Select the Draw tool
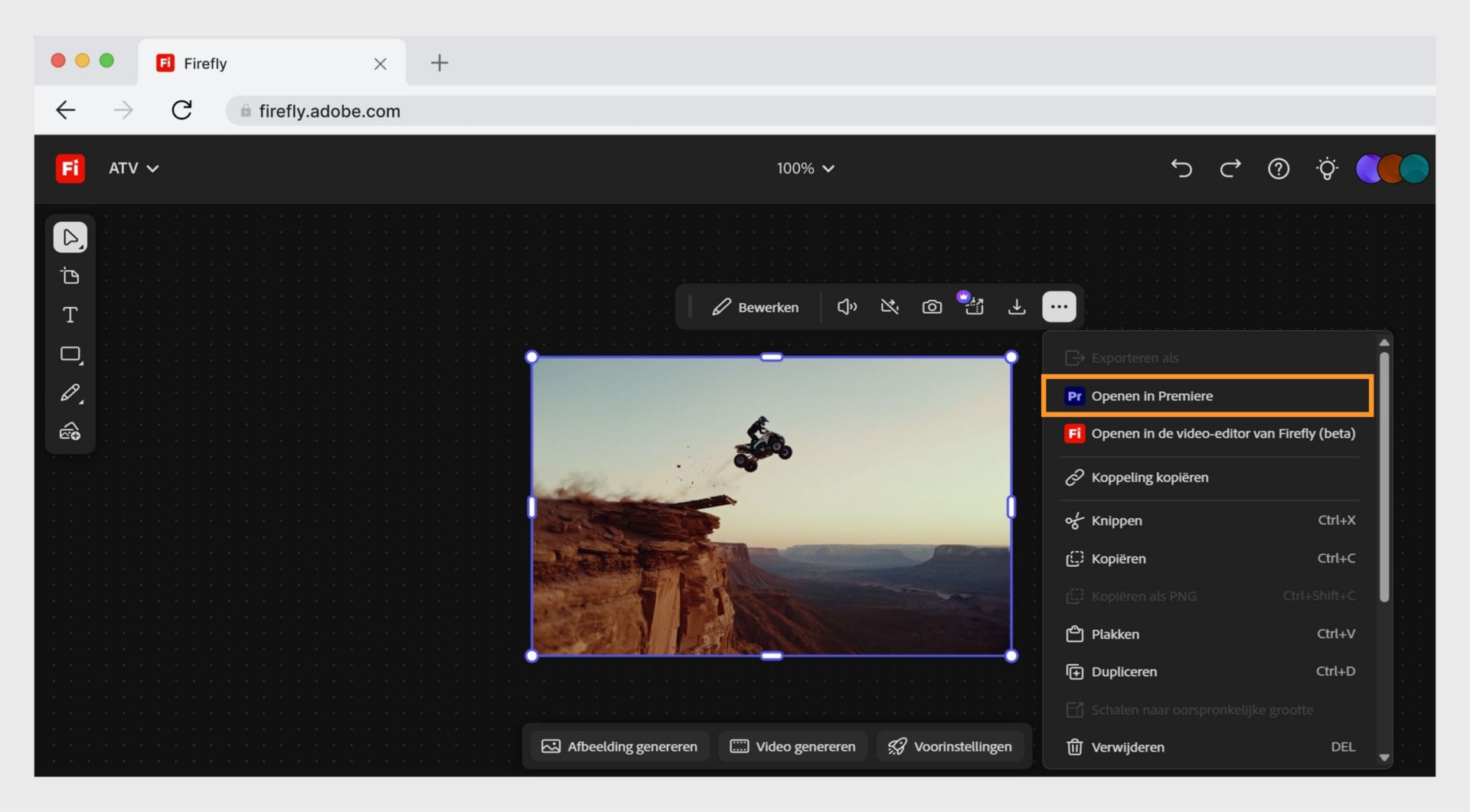This screenshot has width=1470, height=812. tap(70, 393)
